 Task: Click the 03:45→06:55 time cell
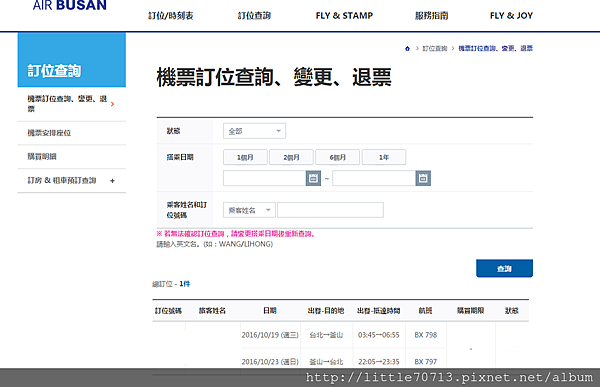coord(379,335)
